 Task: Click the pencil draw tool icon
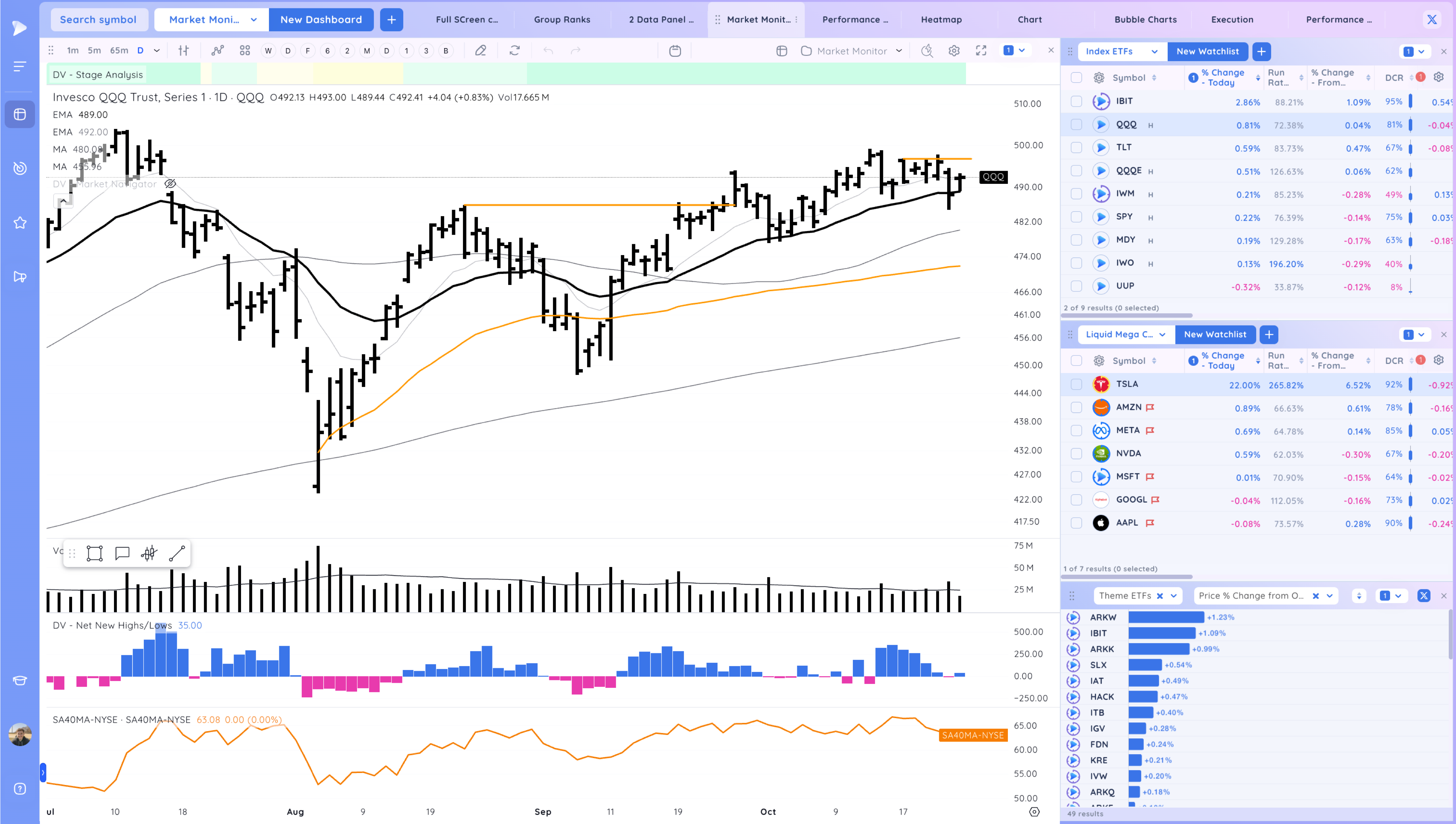click(480, 51)
